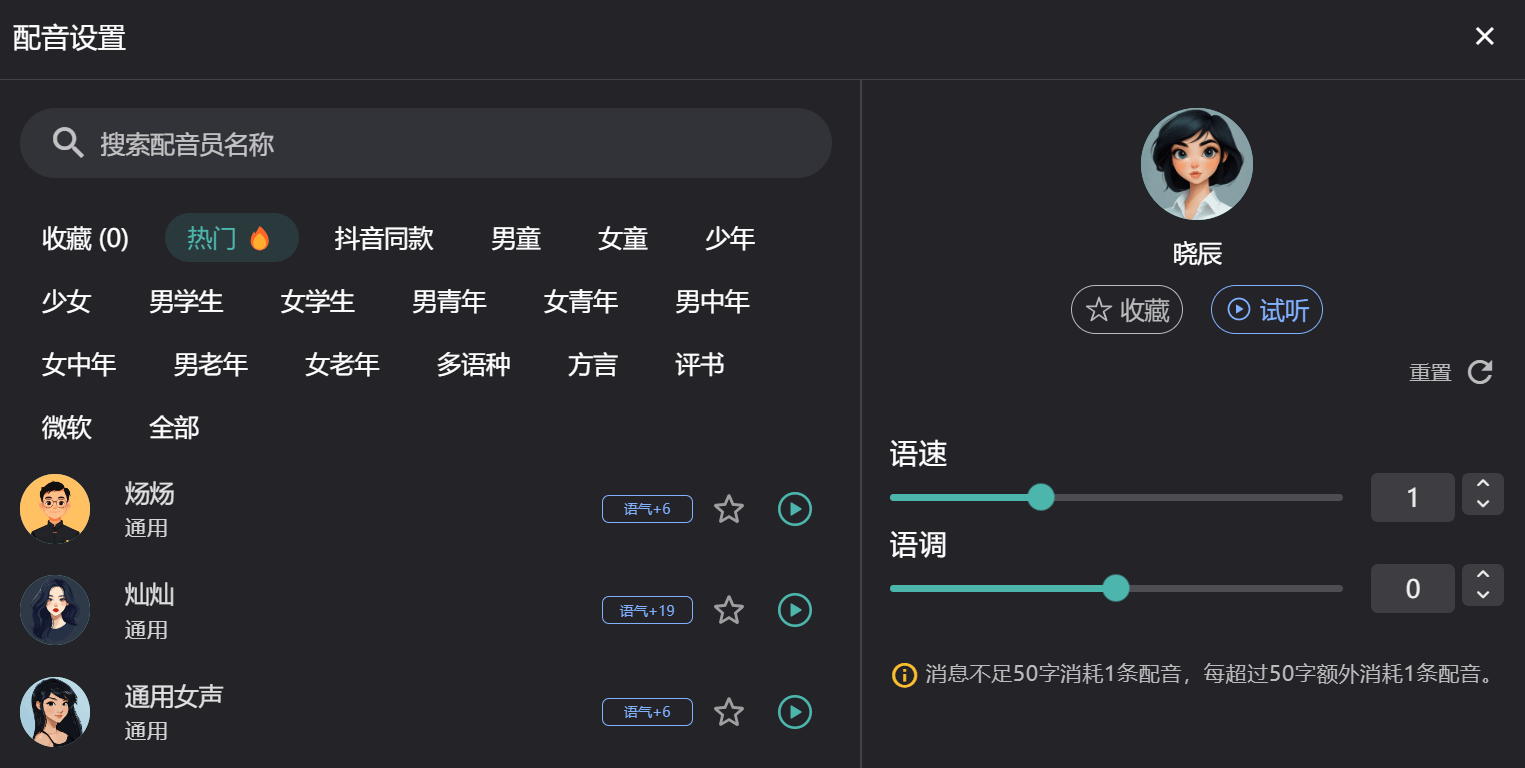Click the reset icon next to 重置
This screenshot has width=1525, height=768.
coord(1479,371)
